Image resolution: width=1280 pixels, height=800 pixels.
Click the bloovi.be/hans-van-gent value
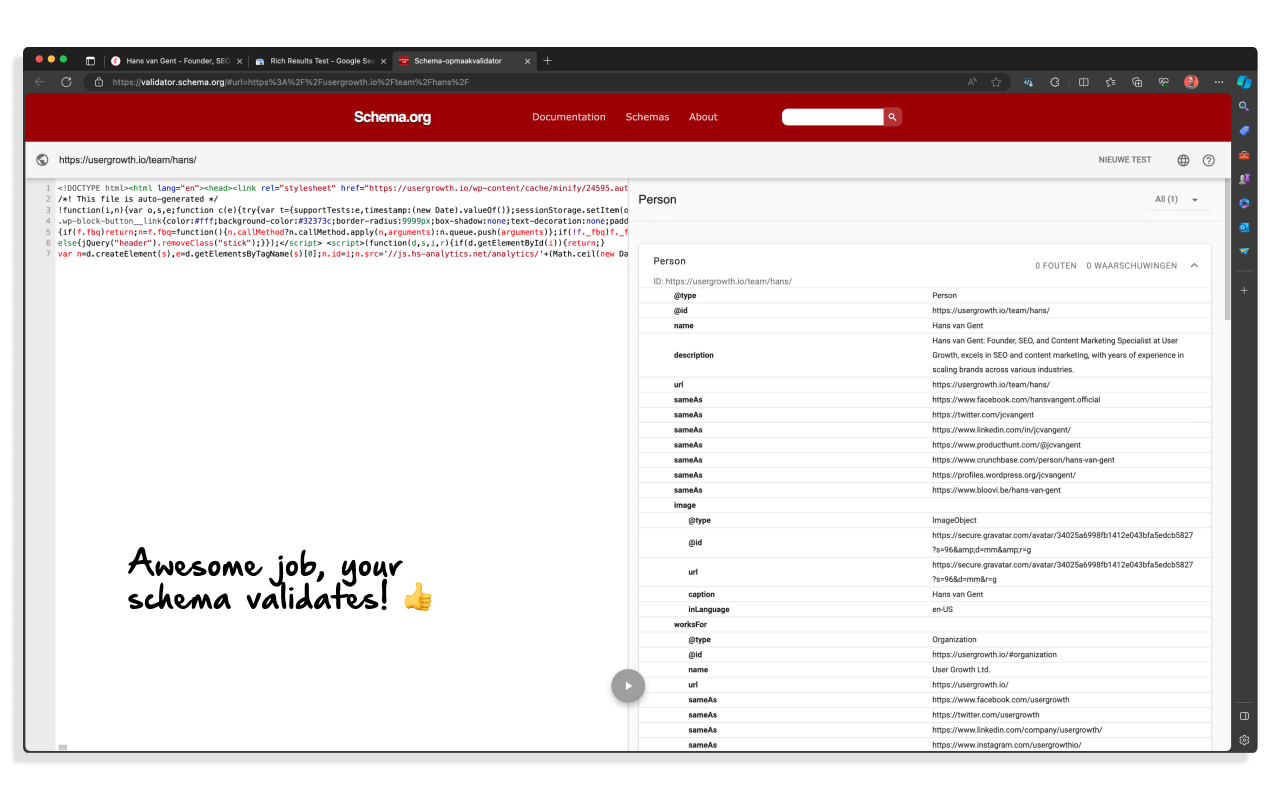(x=996, y=490)
